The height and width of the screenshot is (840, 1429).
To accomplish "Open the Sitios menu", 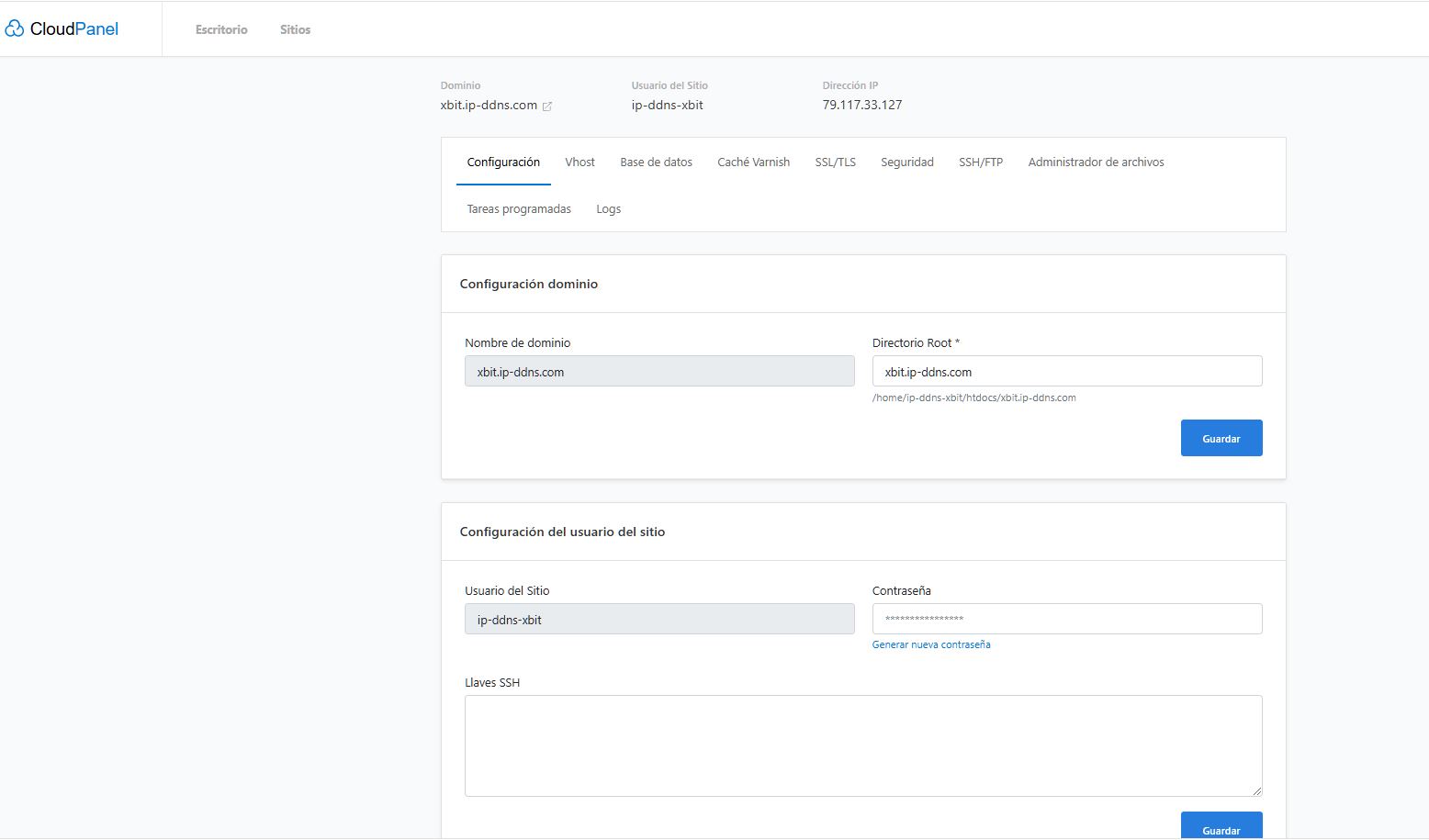I will [295, 29].
